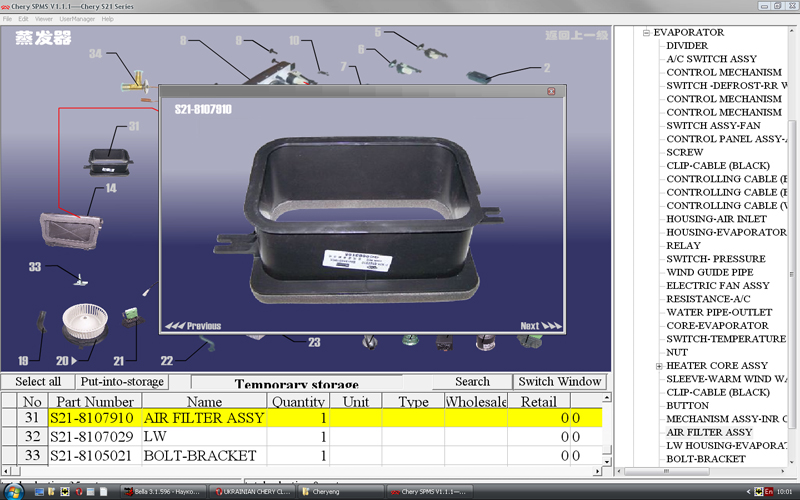The height and width of the screenshot is (500, 800).
Task: Click the Previous arrow in the part image popup
Action: point(193,326)
